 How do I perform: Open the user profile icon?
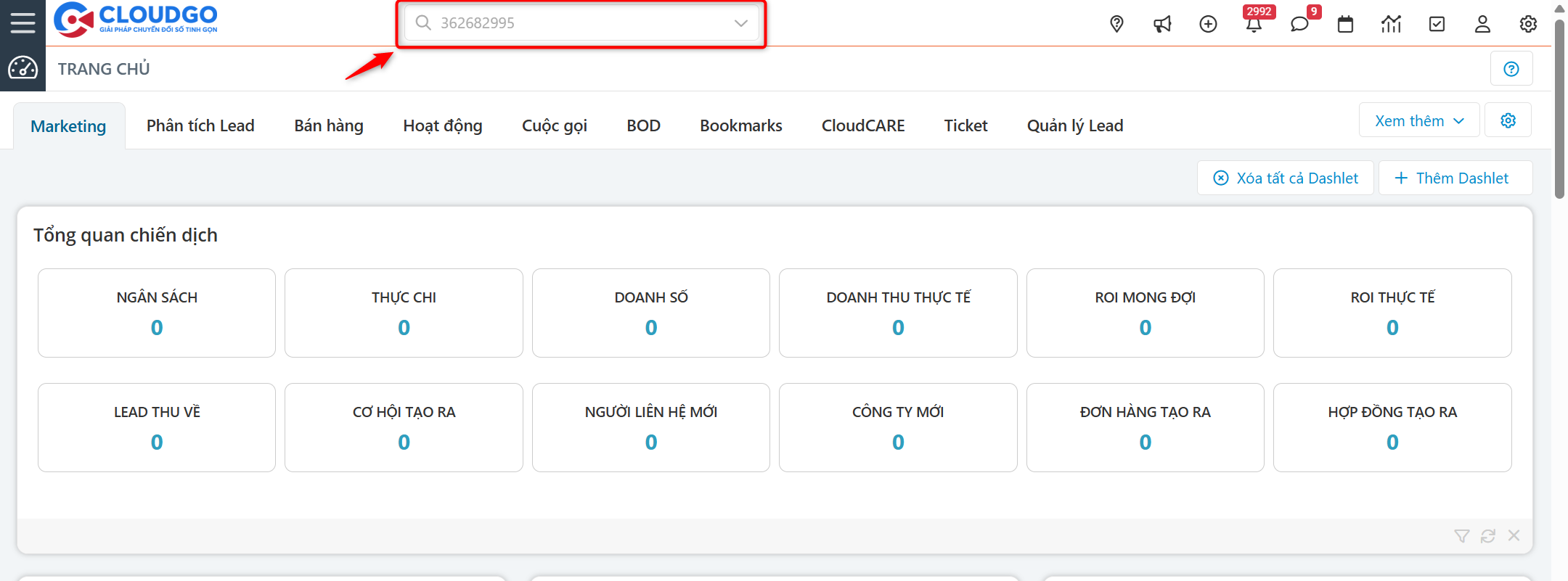pyautogui.click(x=1482, y=24)
